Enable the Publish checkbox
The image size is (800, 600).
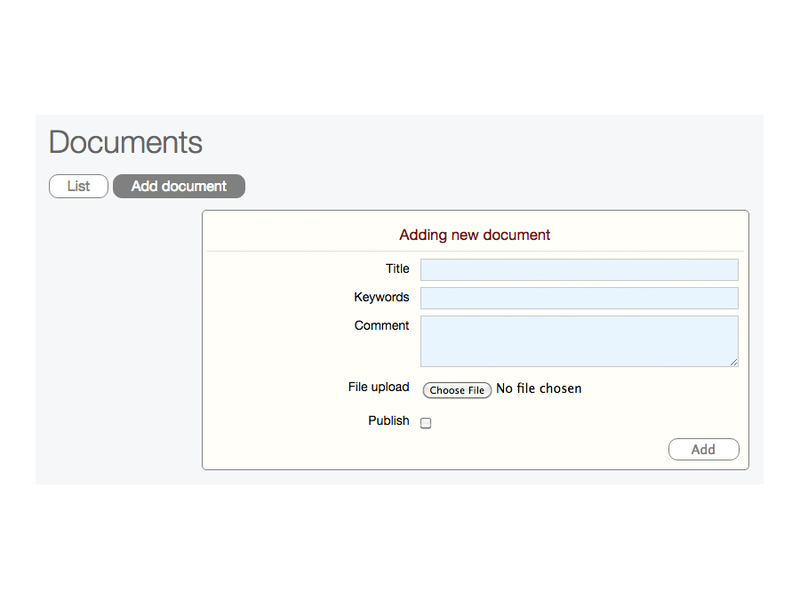(426, 423)
